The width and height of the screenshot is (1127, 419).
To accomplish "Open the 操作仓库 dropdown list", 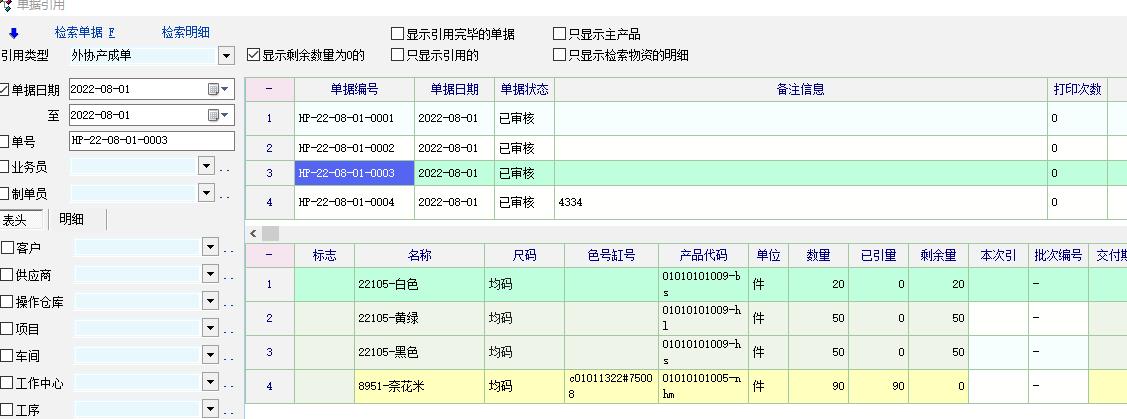I will tap(210, 301).
